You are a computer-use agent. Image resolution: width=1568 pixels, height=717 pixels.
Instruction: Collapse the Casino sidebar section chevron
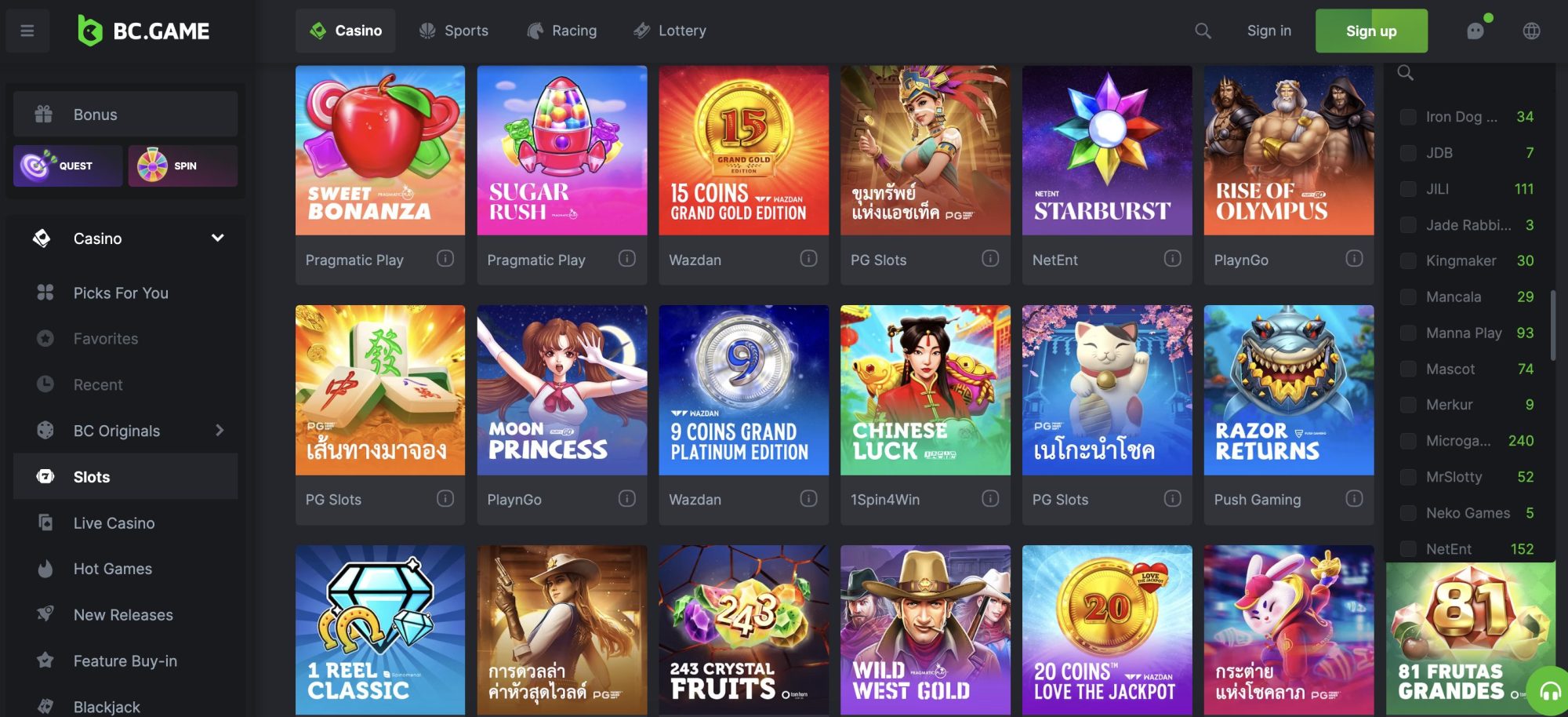[x=218, y=238]
